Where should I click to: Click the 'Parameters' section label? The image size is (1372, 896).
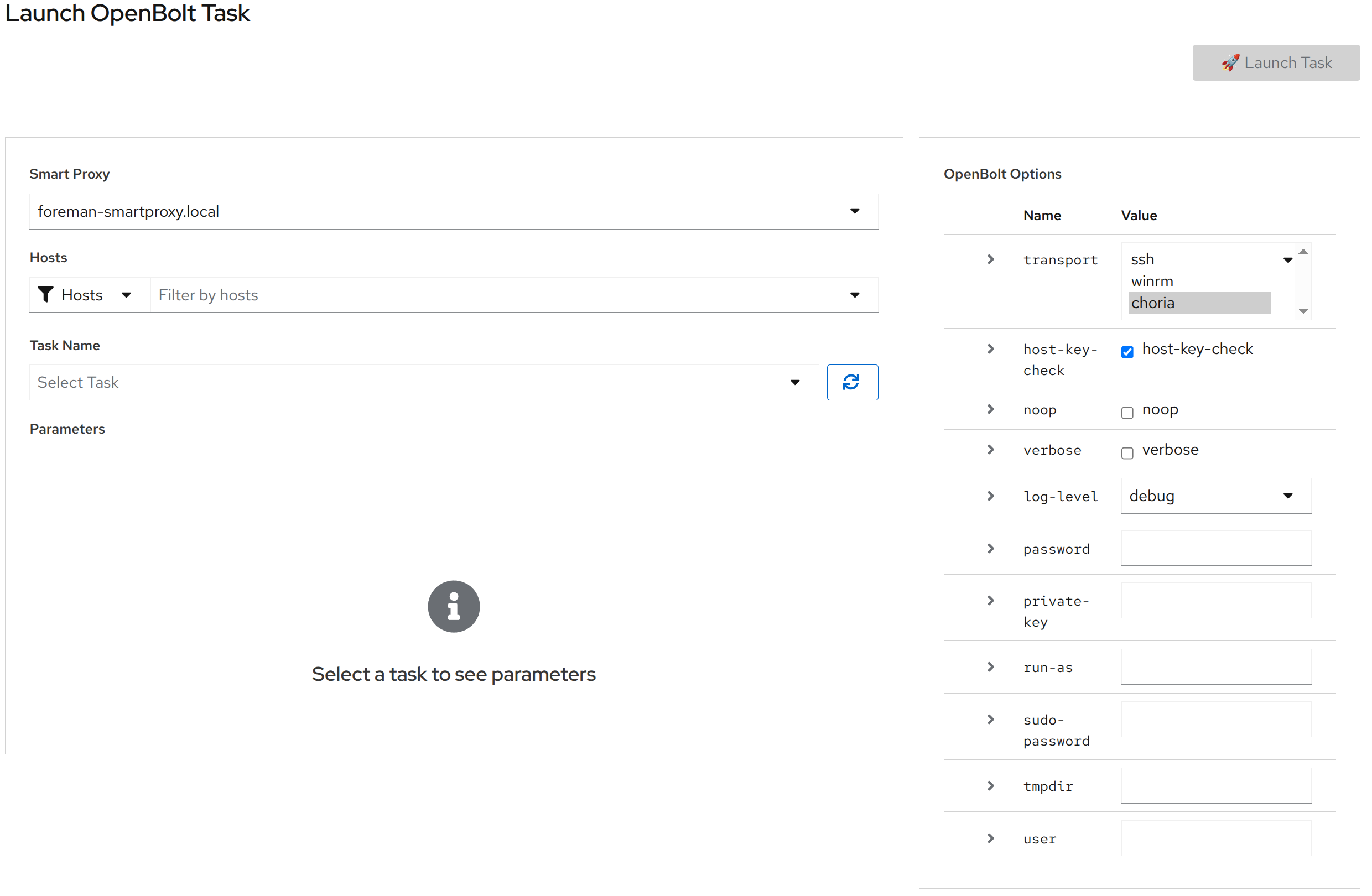tap(67, 429)
